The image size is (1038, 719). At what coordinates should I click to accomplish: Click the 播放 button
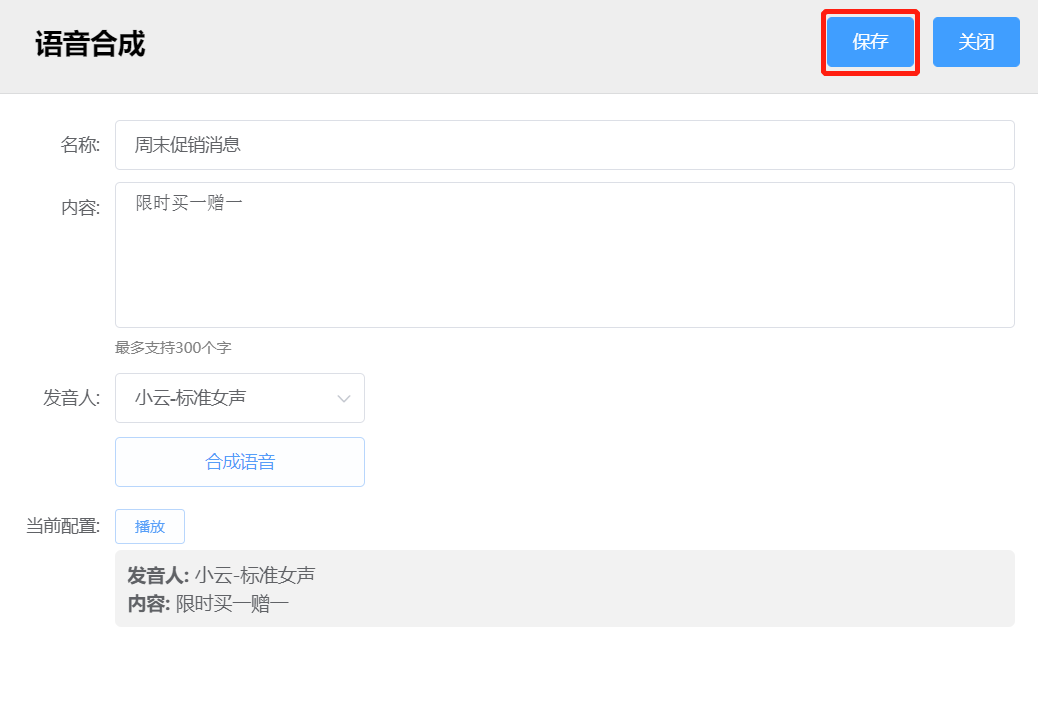(x=150, y=526)
